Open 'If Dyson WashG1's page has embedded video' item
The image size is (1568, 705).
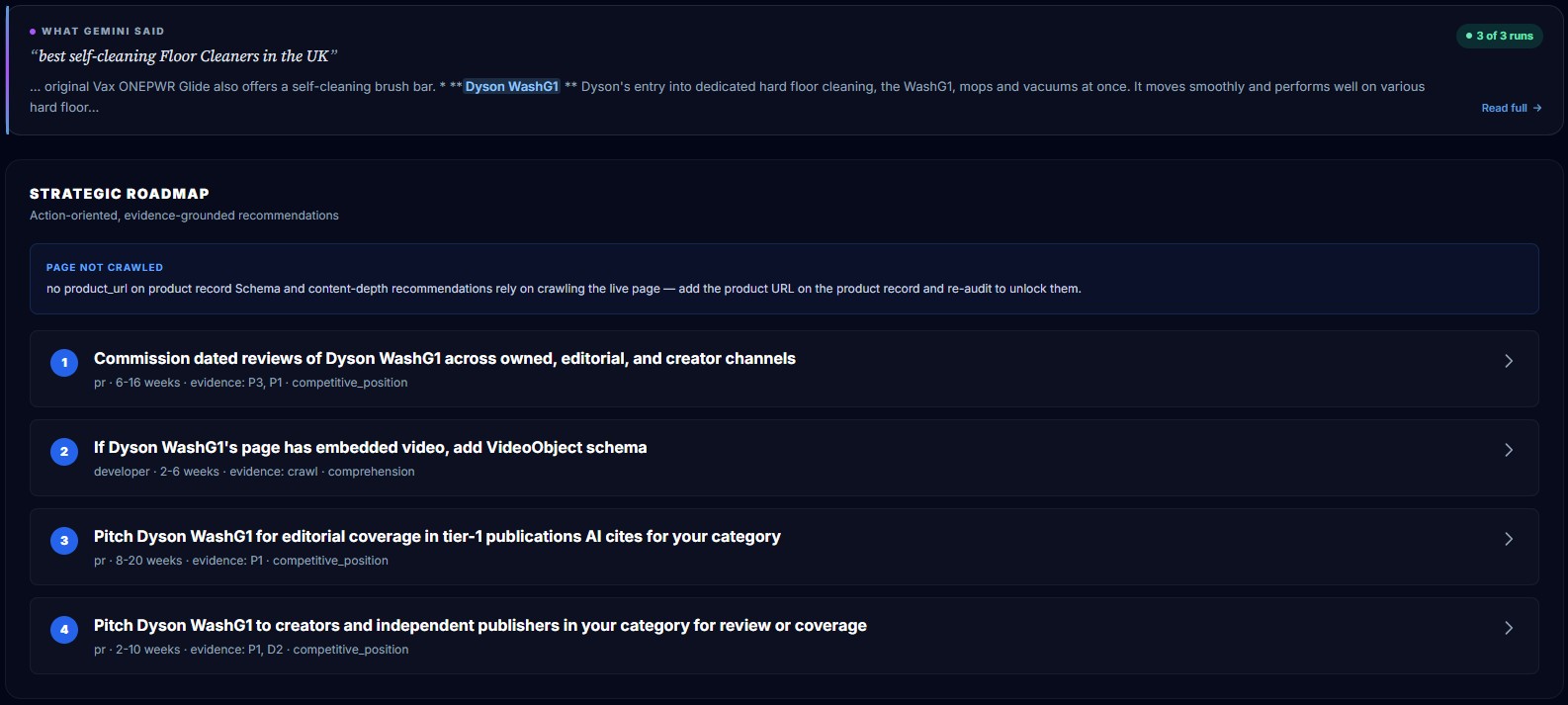tap(784, 458)
